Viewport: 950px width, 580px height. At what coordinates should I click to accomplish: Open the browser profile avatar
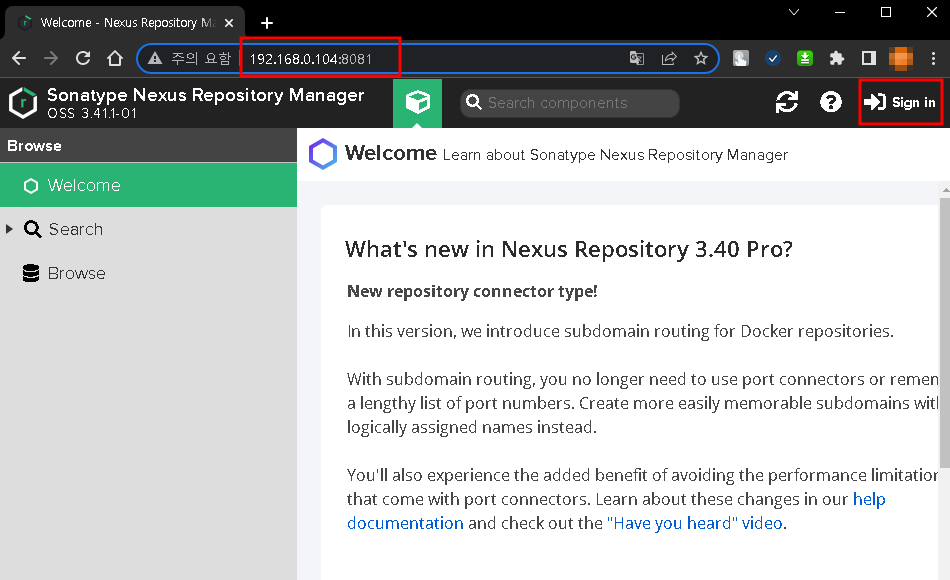pos(901,58)
